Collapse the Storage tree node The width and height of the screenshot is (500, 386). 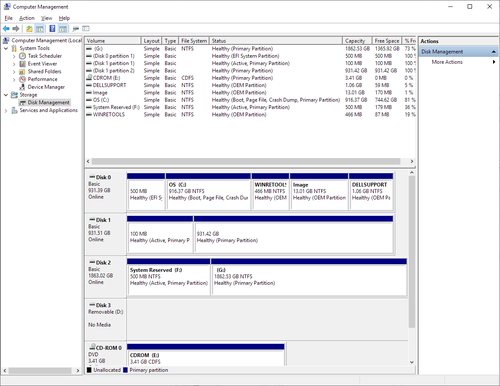click(x=6, y=95)
